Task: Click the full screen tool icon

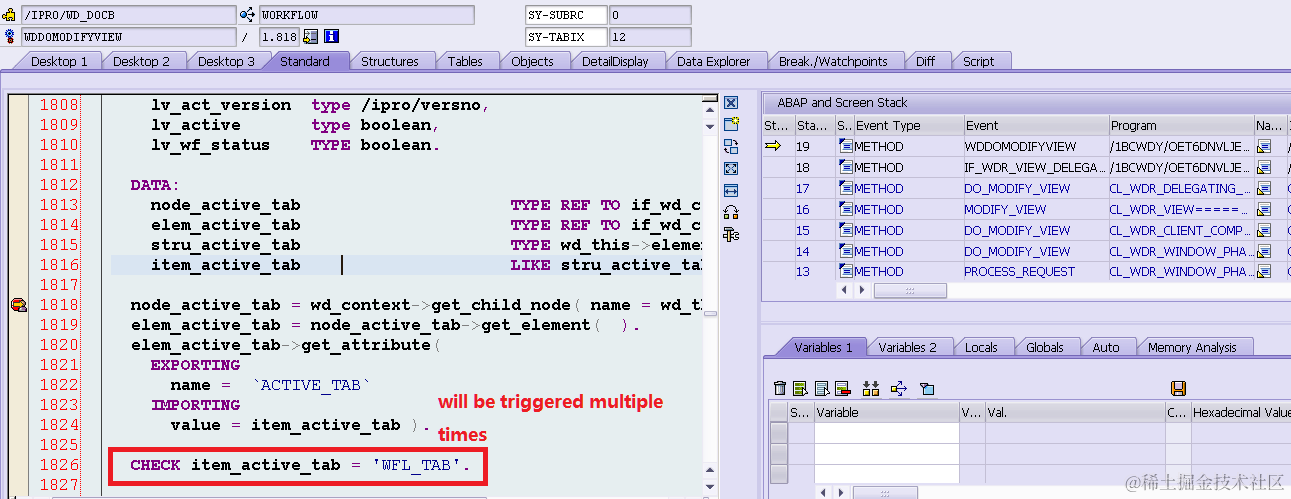Action: click(x=731, y=168)
